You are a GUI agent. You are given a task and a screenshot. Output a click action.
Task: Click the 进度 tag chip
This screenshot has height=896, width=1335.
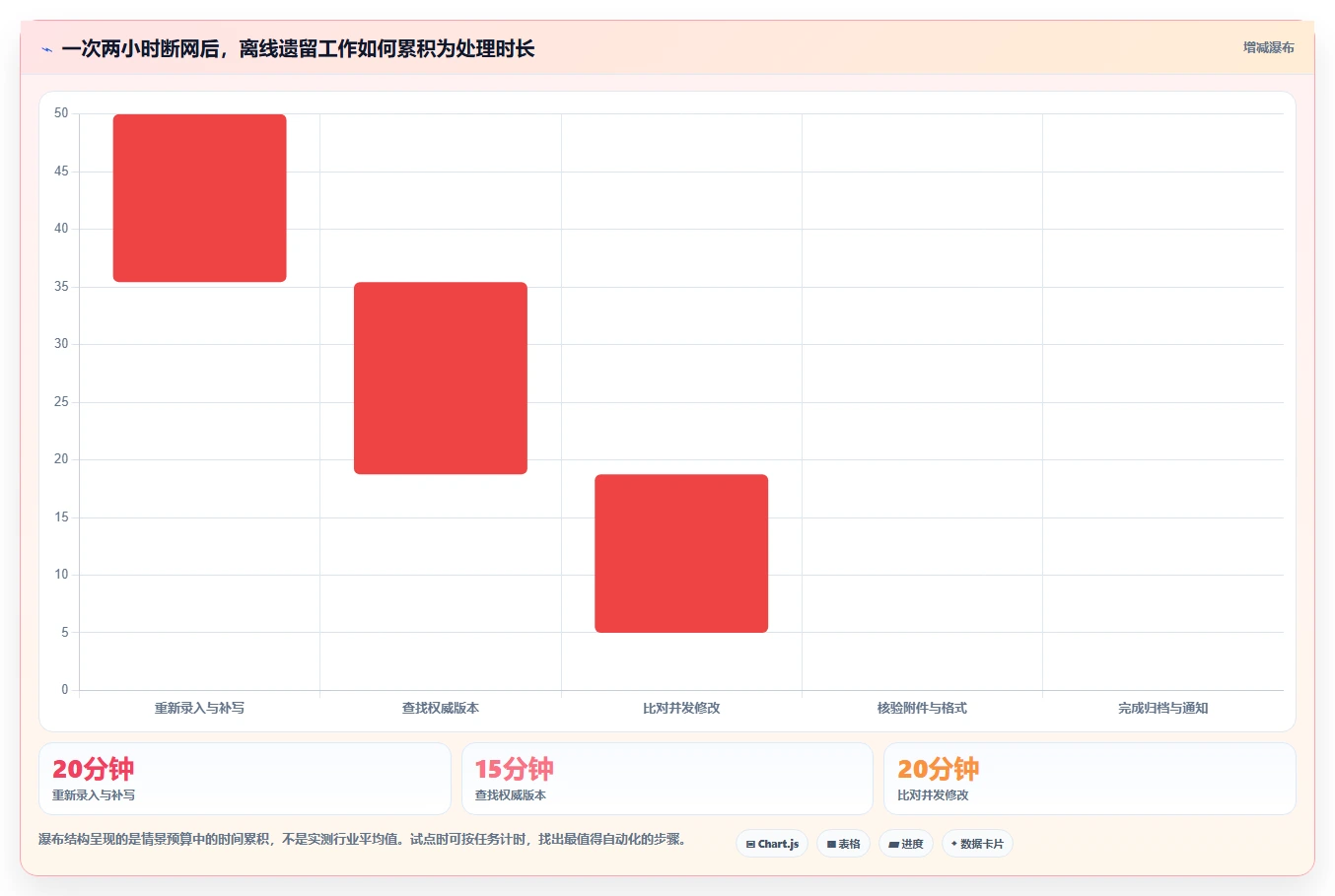coord(906,844)
